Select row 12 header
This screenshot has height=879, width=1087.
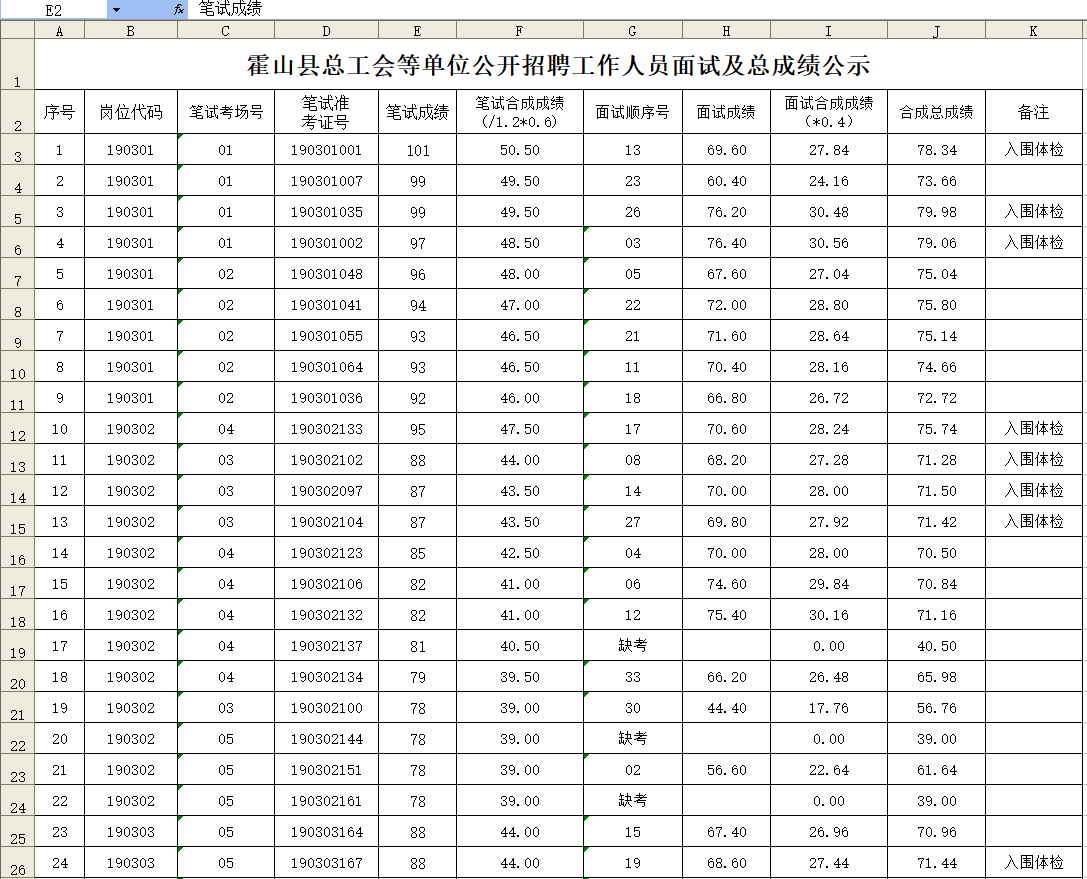[x=17, y=428]
